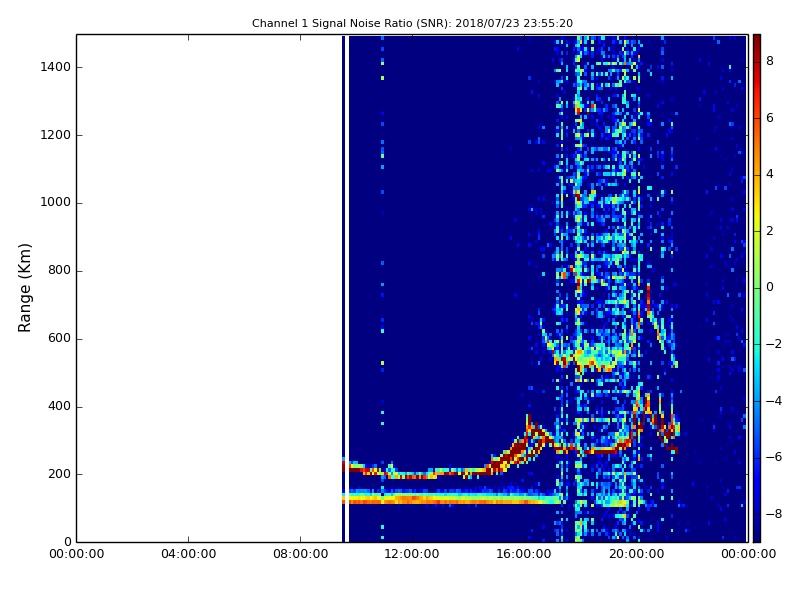Click the dark blue bottom of the colorbar
Viewport: 800px width, 600px height.
757,531
